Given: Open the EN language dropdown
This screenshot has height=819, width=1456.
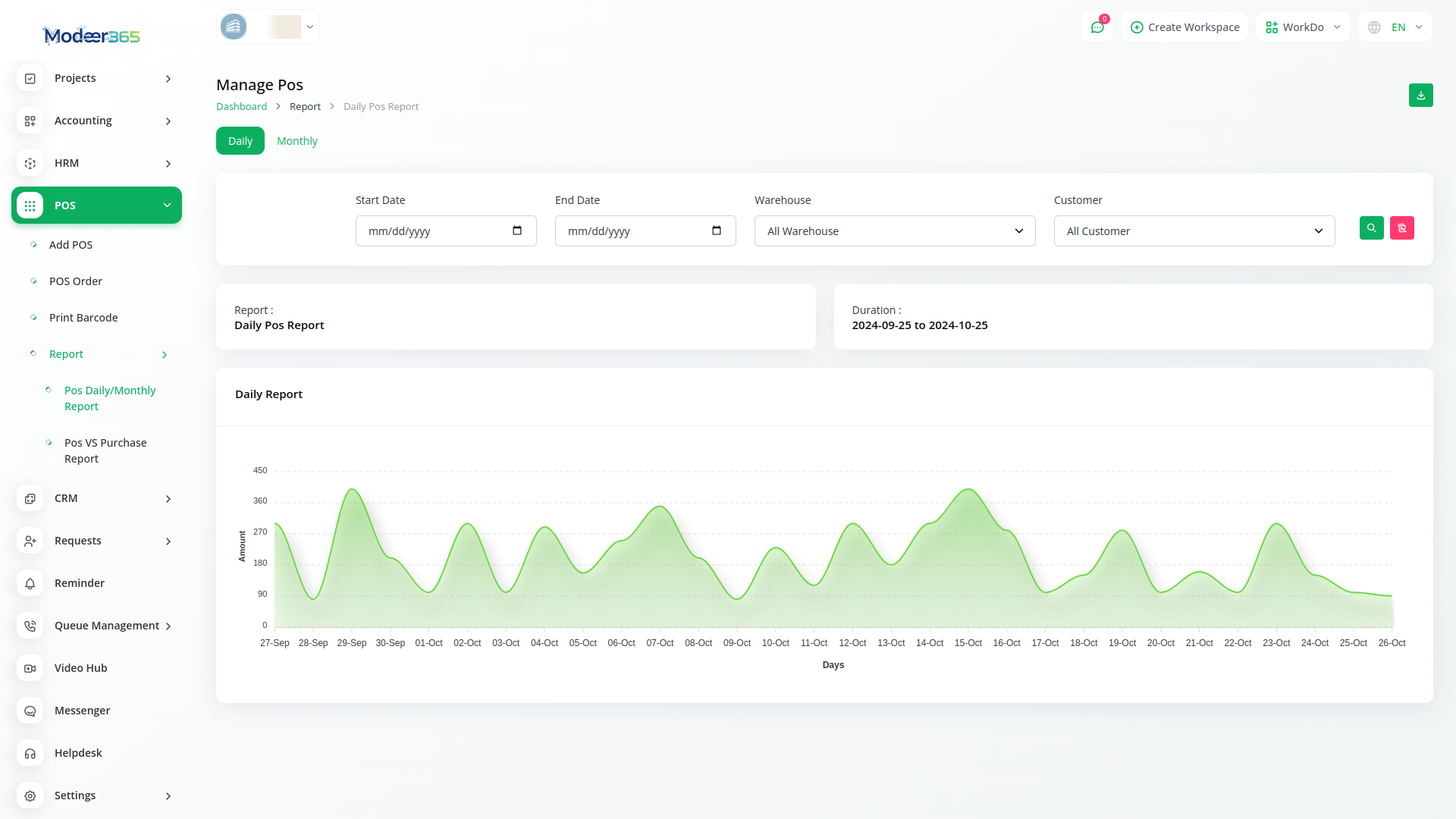Looking at the screenshot, I should click(1396, 27).
